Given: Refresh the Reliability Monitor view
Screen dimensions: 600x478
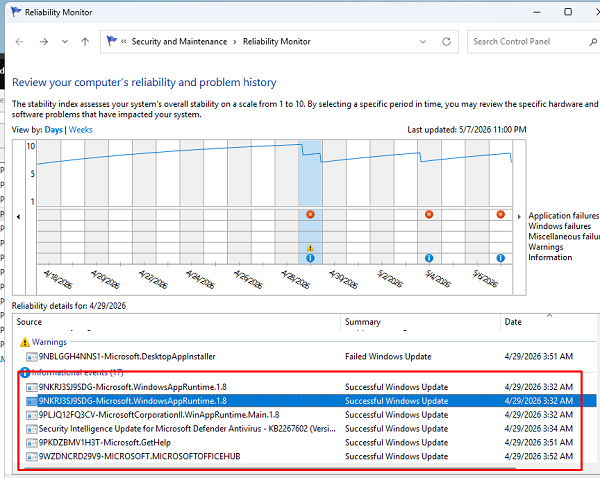Looking at the screenshot, I should [x=446, y=42].
